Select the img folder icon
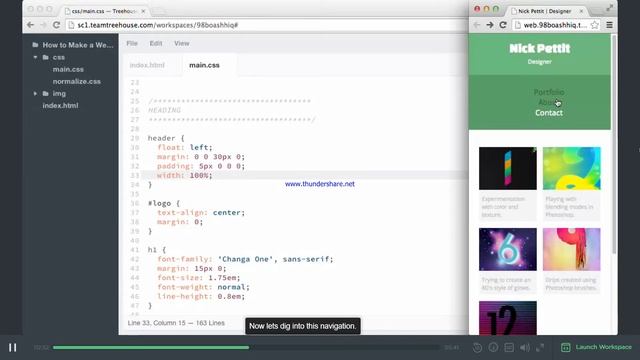Image resolution: width=640 pixels, height=360 pixels. tap(46, 93)
